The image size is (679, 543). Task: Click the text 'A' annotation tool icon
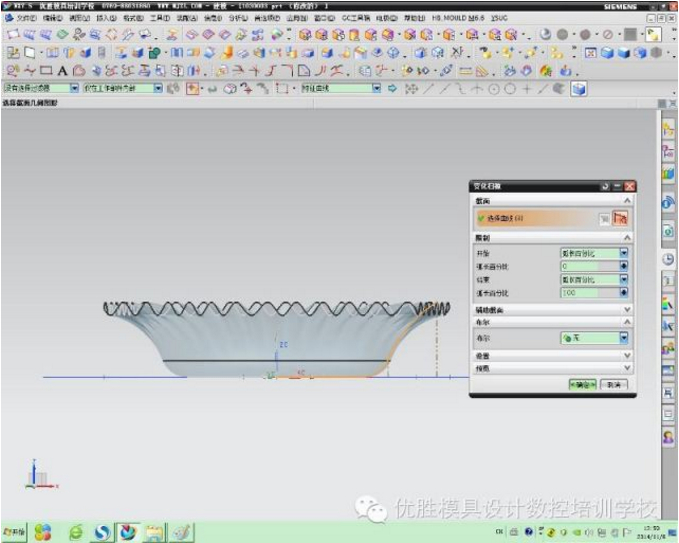pyautogui.click(x=62, y=71)
